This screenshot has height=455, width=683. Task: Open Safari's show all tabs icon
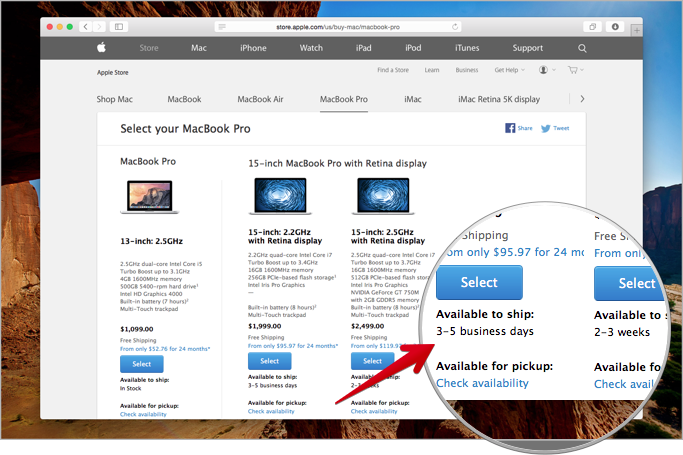(592, 27)
